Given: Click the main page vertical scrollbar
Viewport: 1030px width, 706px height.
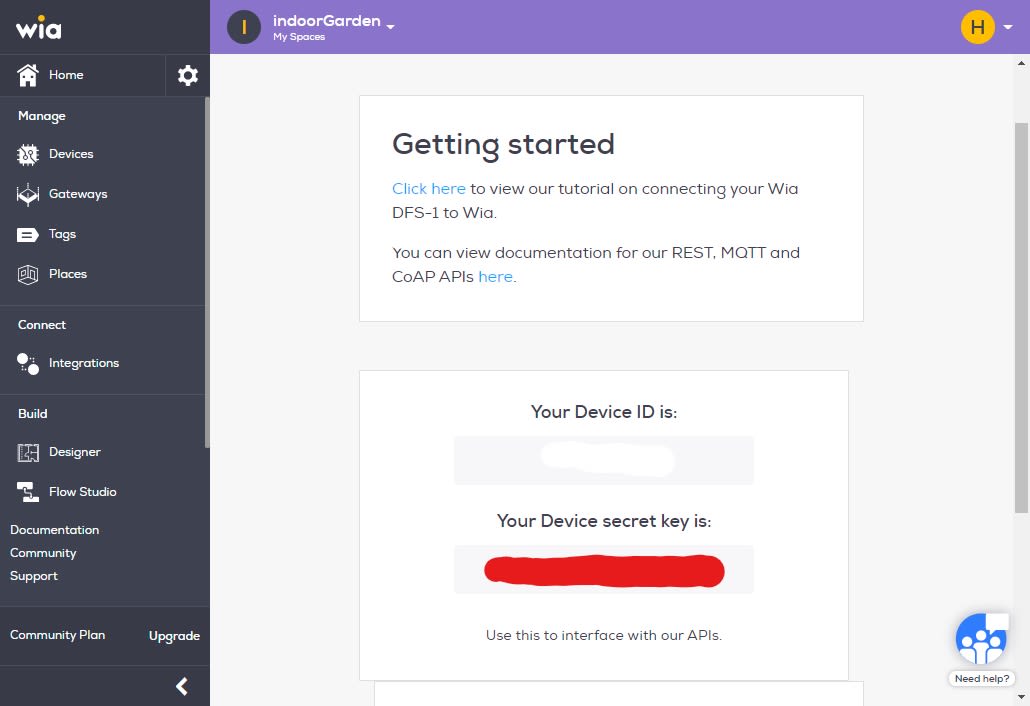Looking at the screenshot, I should [x=1021, y=317].
